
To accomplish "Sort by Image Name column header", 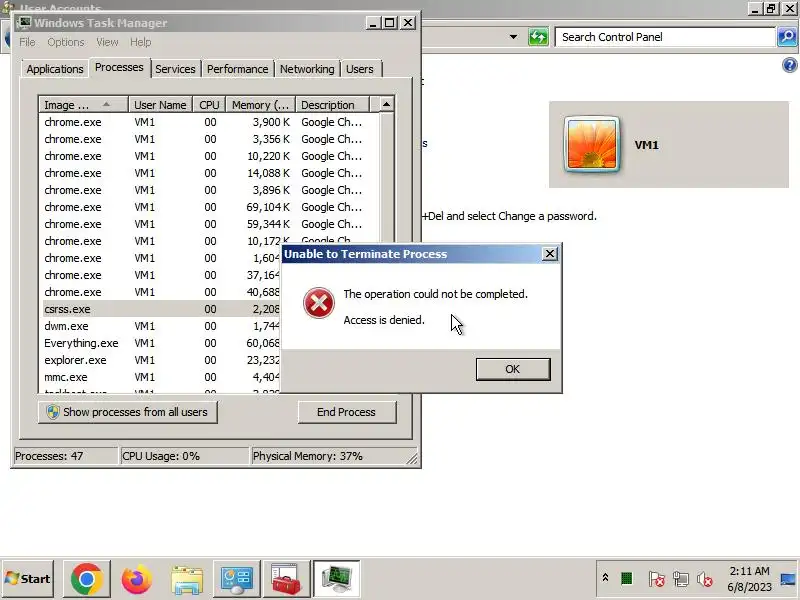I will click(x=83, y=105).
